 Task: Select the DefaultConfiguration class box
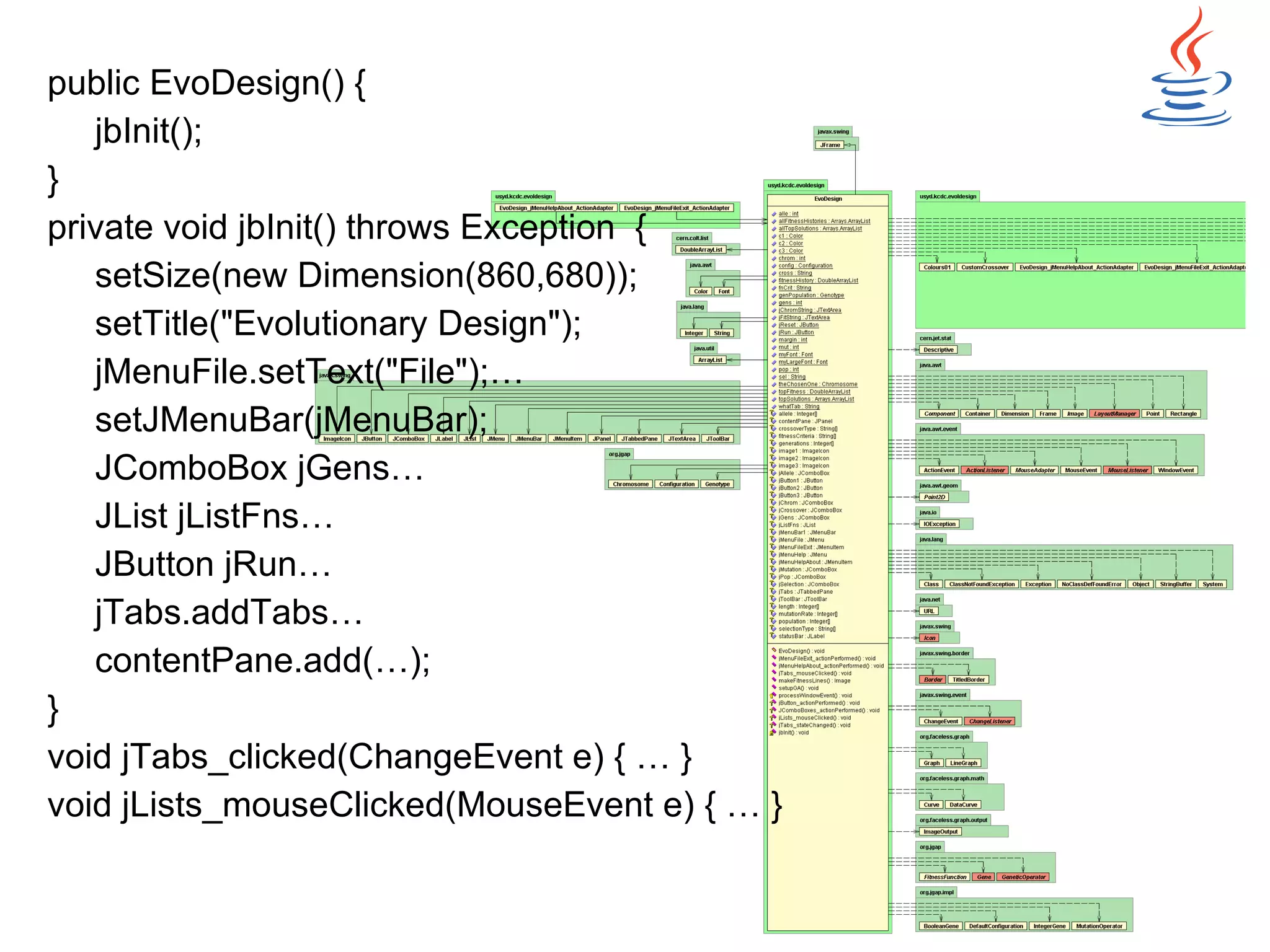coord(995,927)
